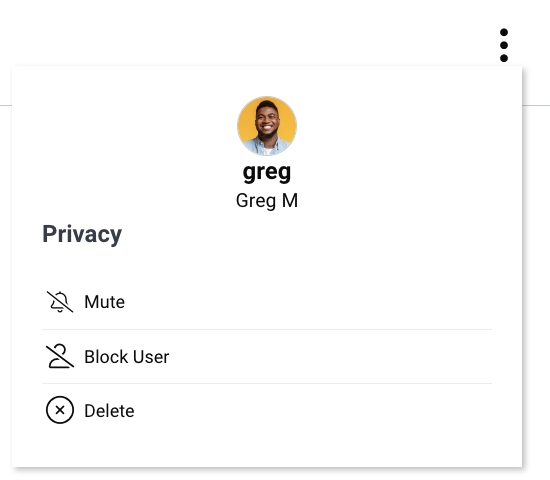Select the Mute menu entry

(x=267, y=302)
